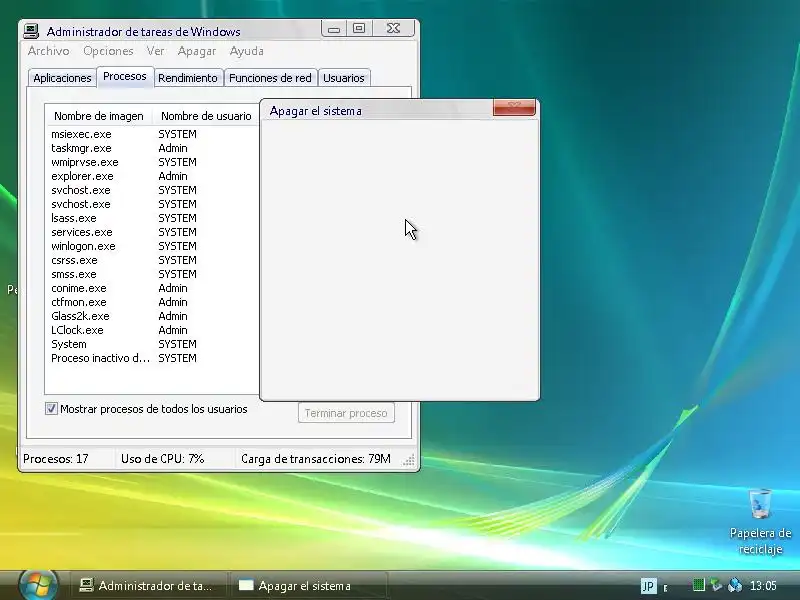
Task: Click the safely remove hardware tray icon
Action: tap(716, 585)
